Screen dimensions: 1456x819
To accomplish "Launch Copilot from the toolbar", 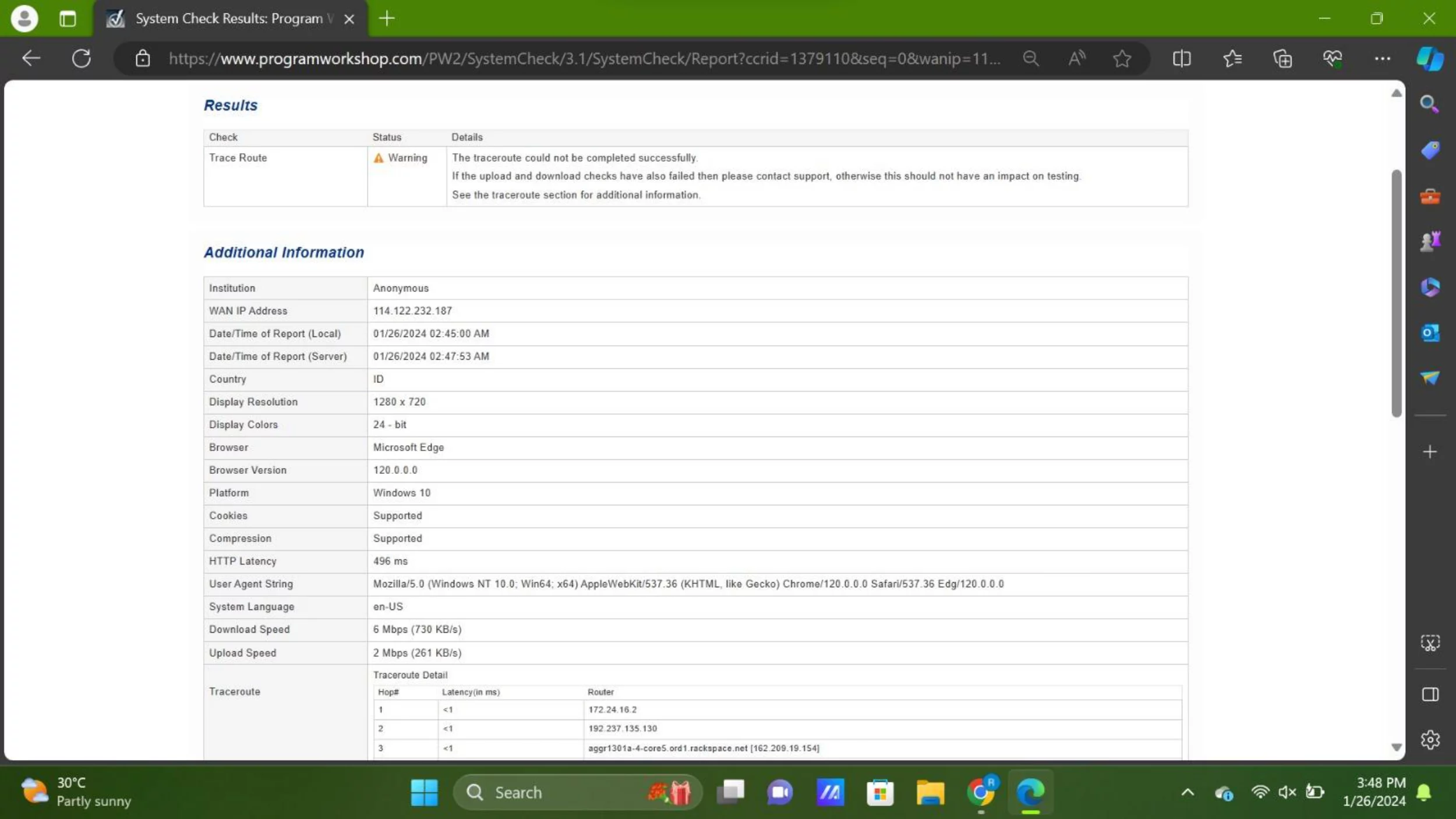I will click(1430, 58).
